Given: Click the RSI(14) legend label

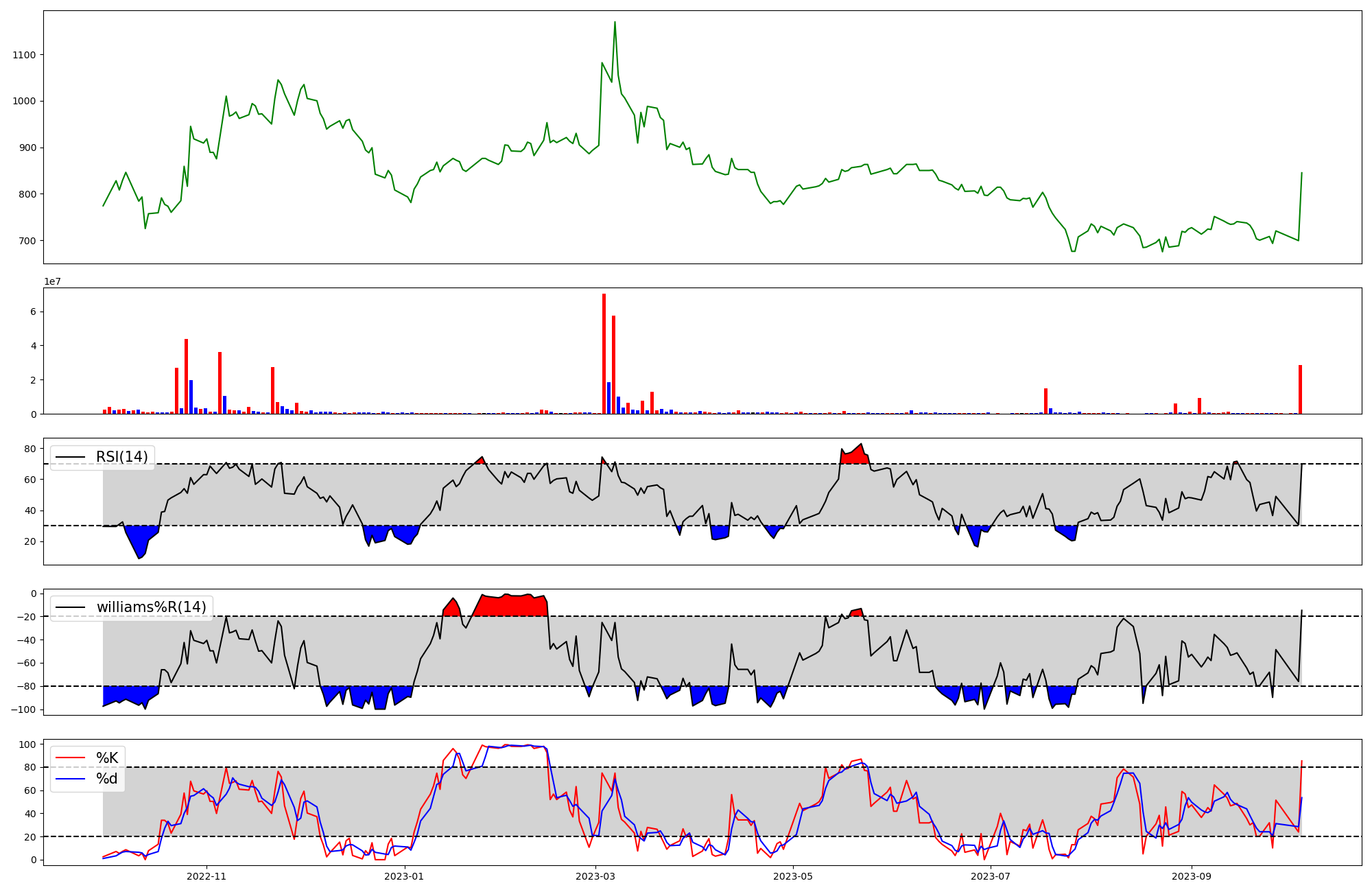Looking at the screenshot, I should coord(121,457).
